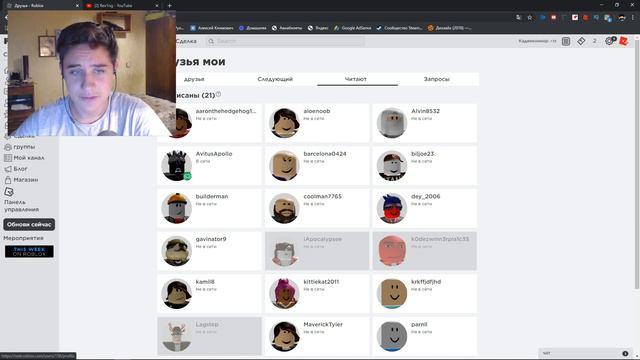
Task: Click the Обнови сейчас button
Action: pyautogui.click(x=29, y=224)
